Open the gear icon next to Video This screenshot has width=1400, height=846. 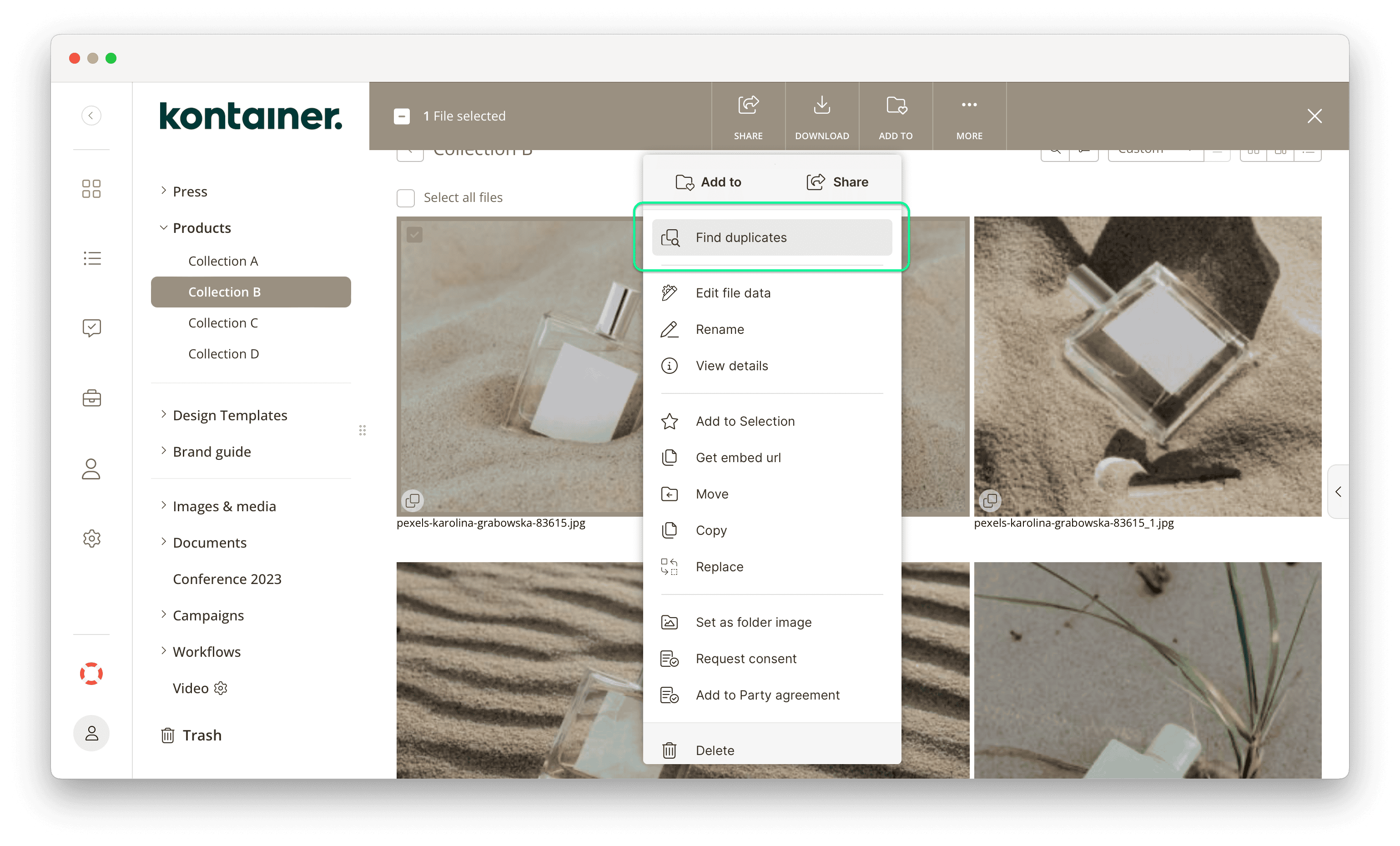[221, 687]
